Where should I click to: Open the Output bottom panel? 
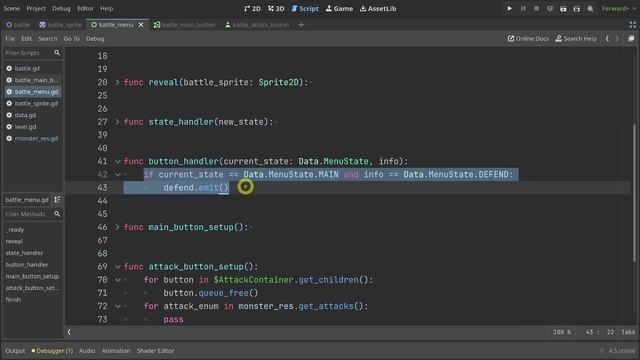pos(15,351)
